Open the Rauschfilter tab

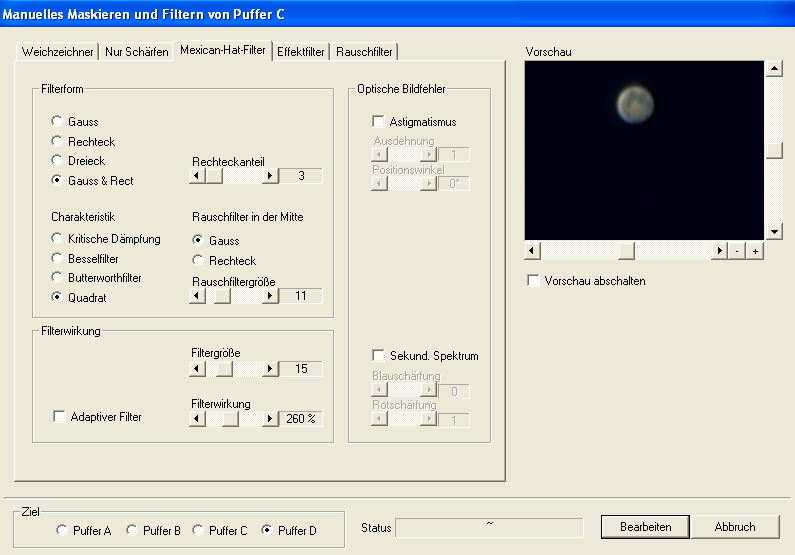coord(364,52)
